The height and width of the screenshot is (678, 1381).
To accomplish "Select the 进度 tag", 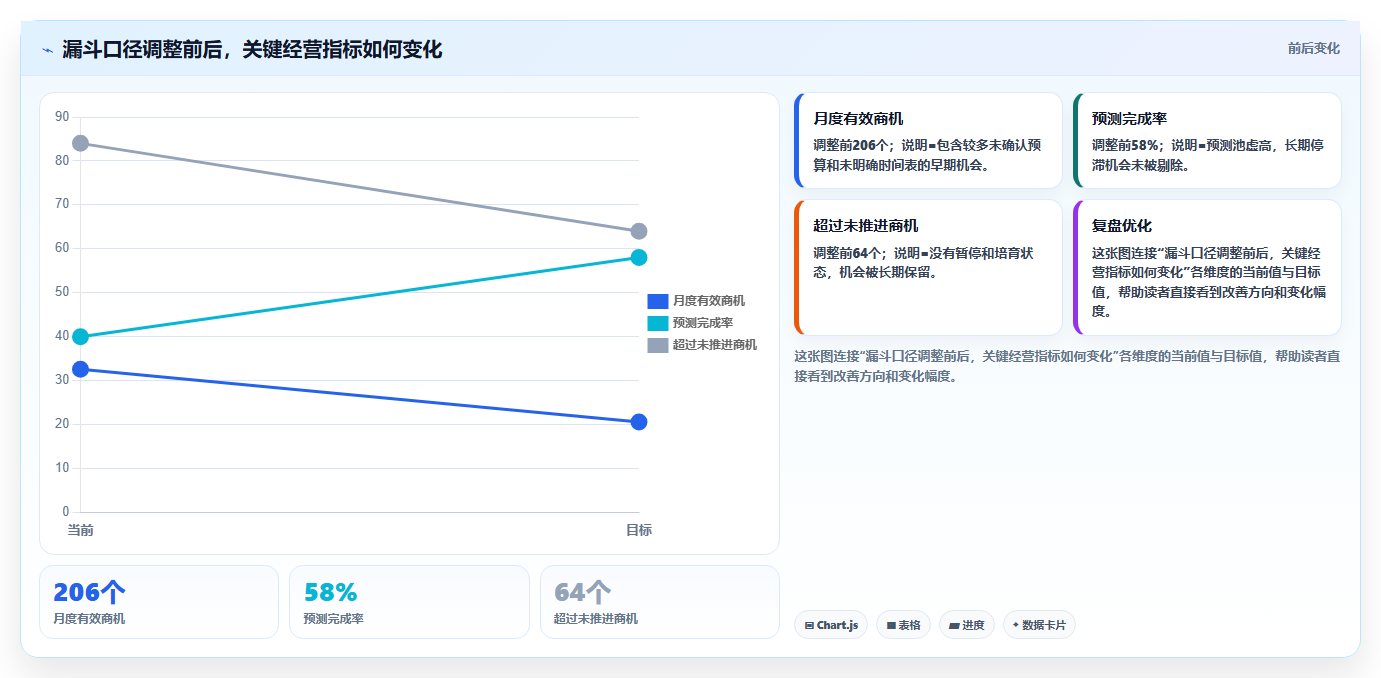I will click(x=967, y=625).
